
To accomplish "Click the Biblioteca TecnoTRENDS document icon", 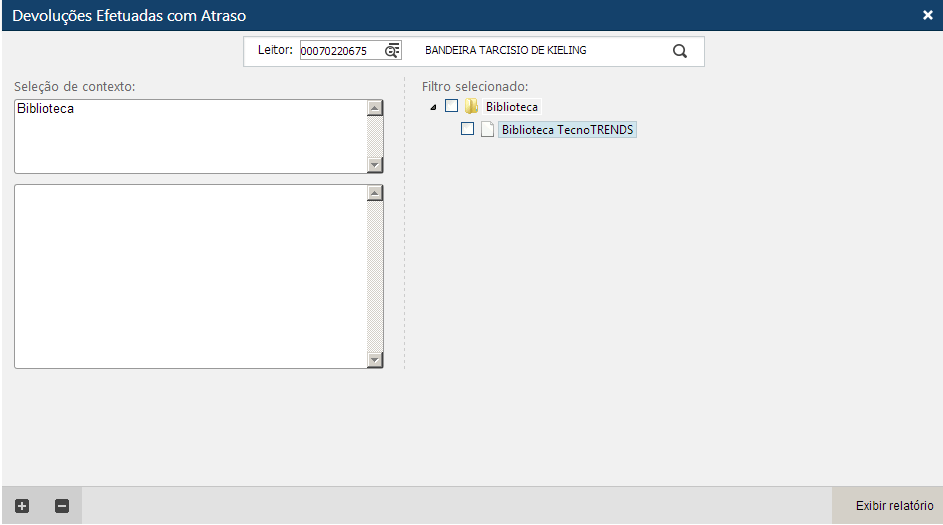I will 488,130.
